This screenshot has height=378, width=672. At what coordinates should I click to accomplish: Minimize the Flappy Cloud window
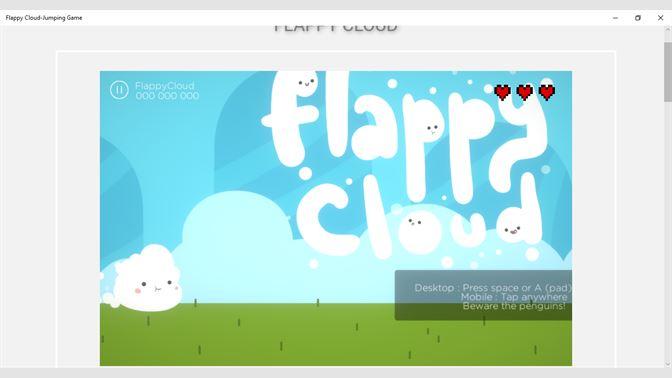615,18
